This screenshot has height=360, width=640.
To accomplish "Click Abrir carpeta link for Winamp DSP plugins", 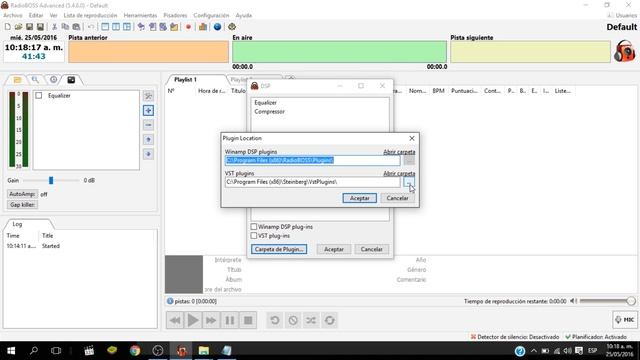I will pyautogui.click(x=399, y=152).
